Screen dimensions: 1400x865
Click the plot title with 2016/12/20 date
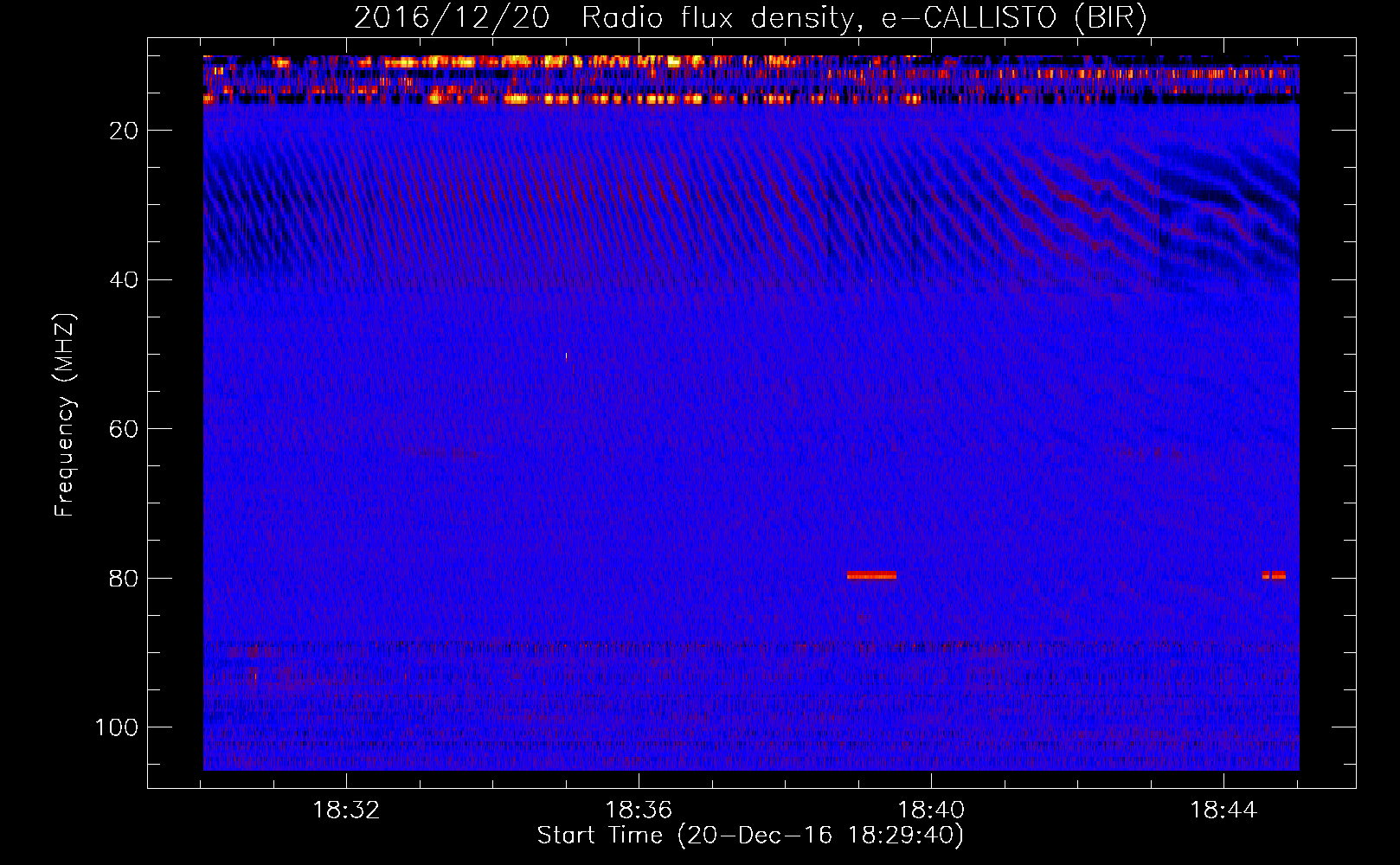pos(750,17)
